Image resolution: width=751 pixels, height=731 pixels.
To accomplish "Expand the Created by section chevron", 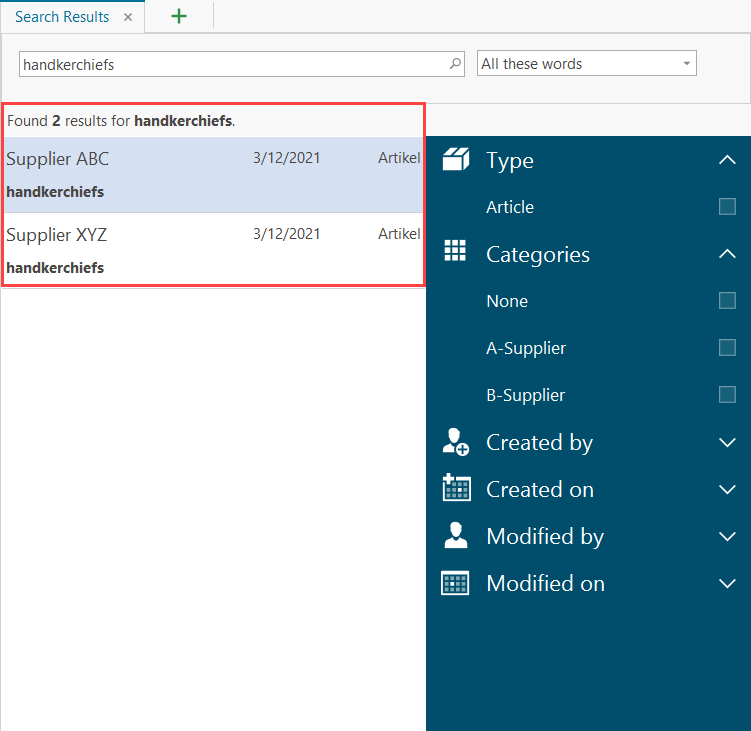I will tap(727, 442).
